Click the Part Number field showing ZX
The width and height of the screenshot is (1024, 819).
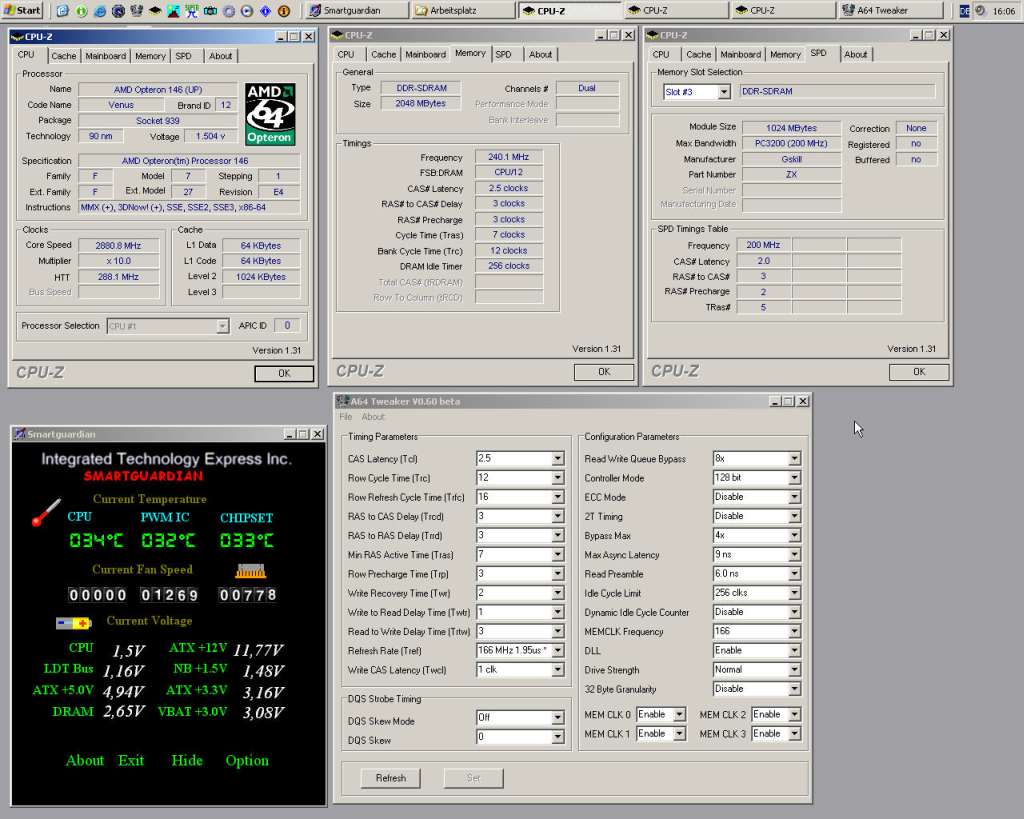[x=792, y=174]
